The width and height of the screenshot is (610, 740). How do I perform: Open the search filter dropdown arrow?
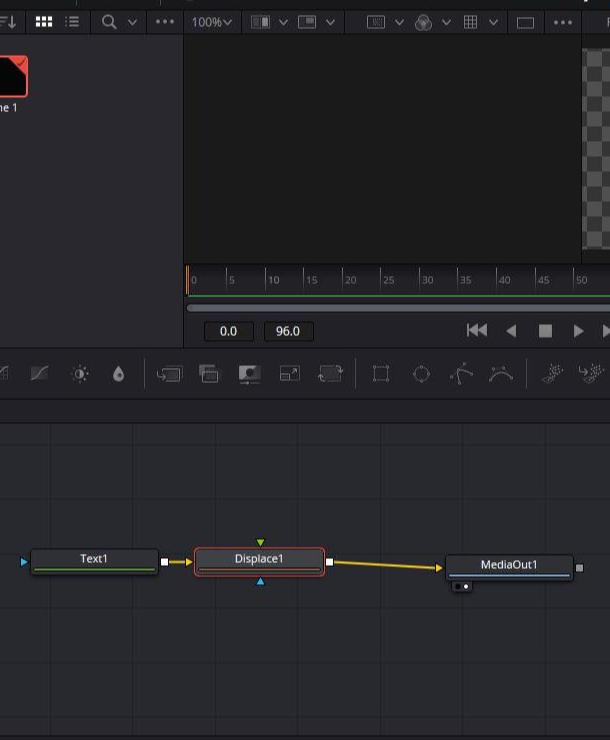[133, 22]
